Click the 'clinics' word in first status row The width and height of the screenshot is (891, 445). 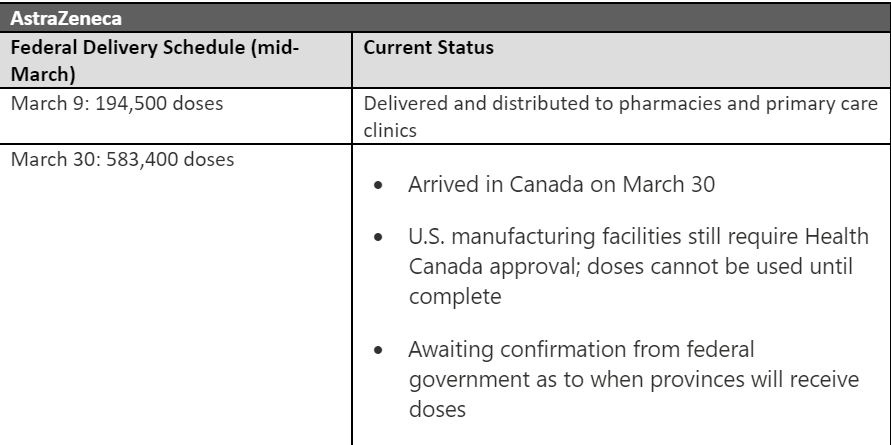pos(390,130)
